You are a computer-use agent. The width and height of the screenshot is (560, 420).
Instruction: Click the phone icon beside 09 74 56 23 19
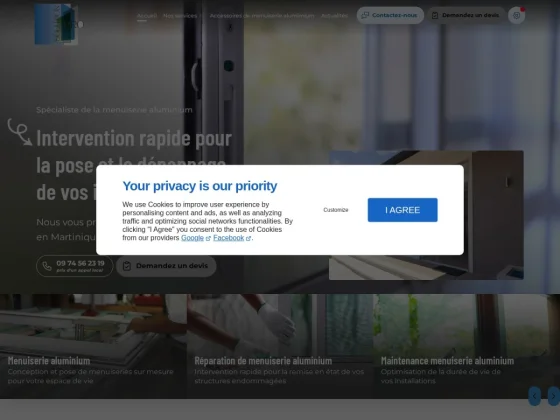[47, 266]
